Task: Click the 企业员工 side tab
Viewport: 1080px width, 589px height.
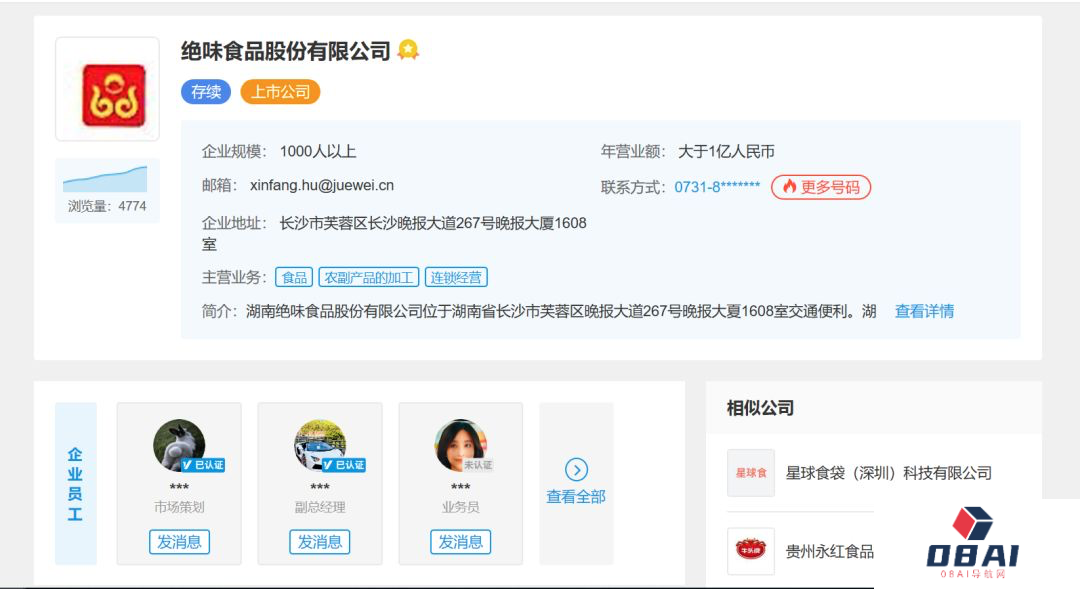Action: pyautogui.click(x=76, y=484)
